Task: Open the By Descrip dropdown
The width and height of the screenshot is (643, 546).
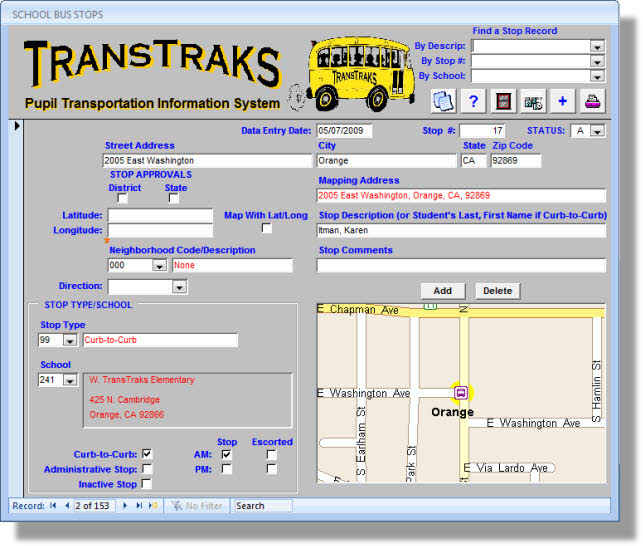Action: pyautogui.click(x=597, y=46)
